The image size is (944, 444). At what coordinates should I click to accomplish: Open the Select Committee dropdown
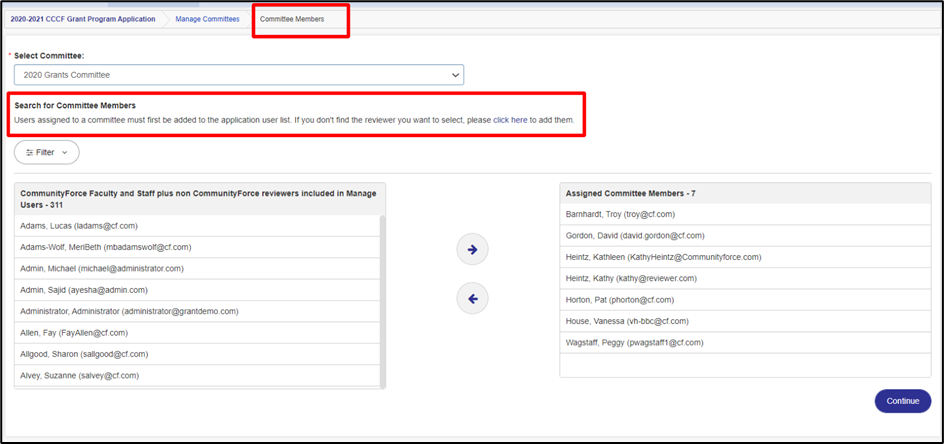pos(239,75)
